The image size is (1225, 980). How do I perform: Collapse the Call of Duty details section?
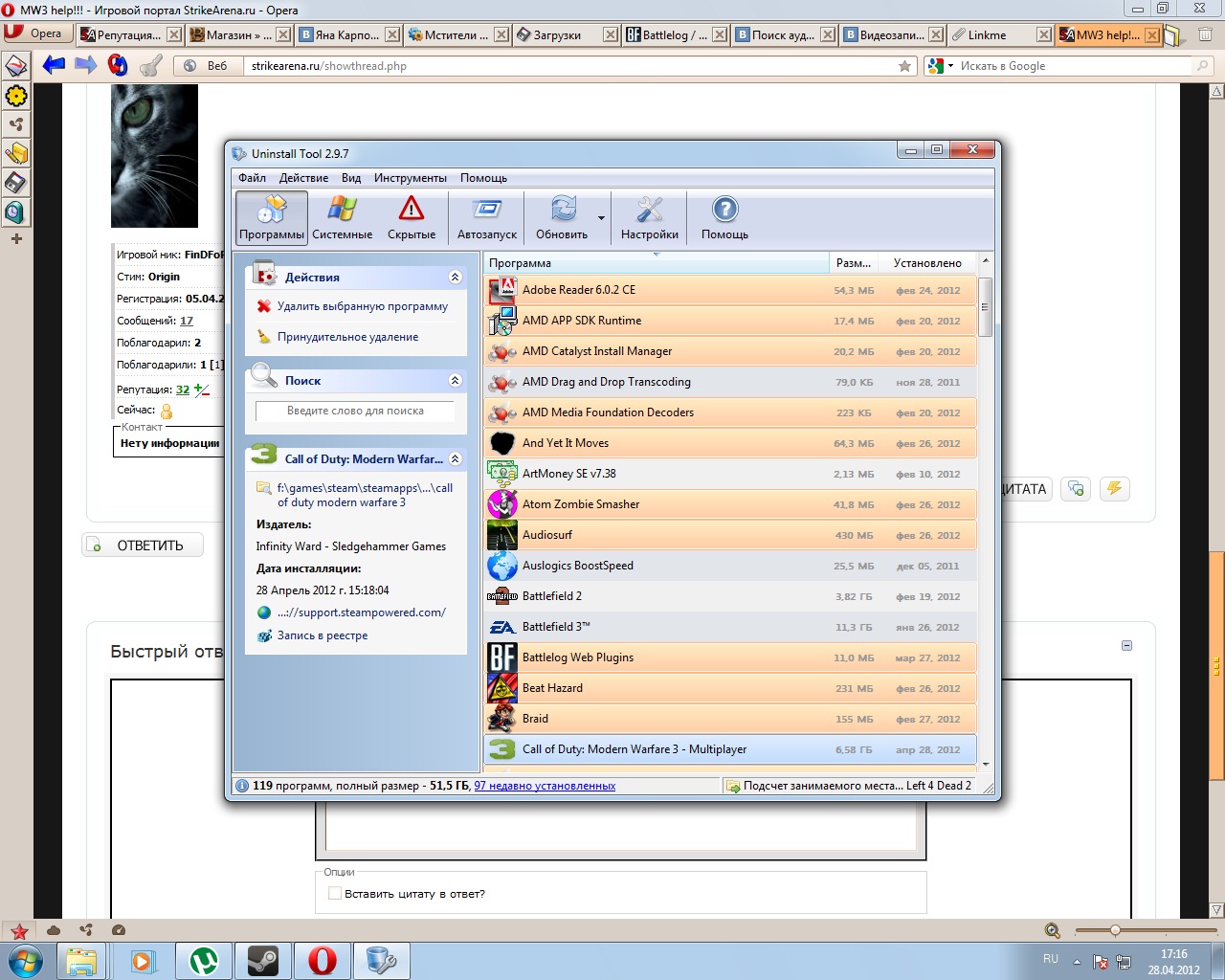456,458
